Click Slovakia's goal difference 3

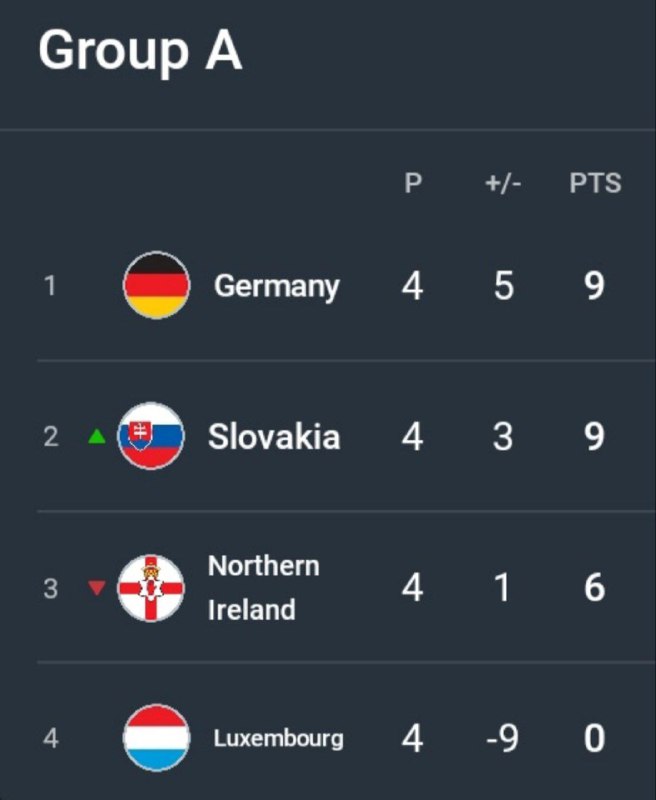(503, 437)
